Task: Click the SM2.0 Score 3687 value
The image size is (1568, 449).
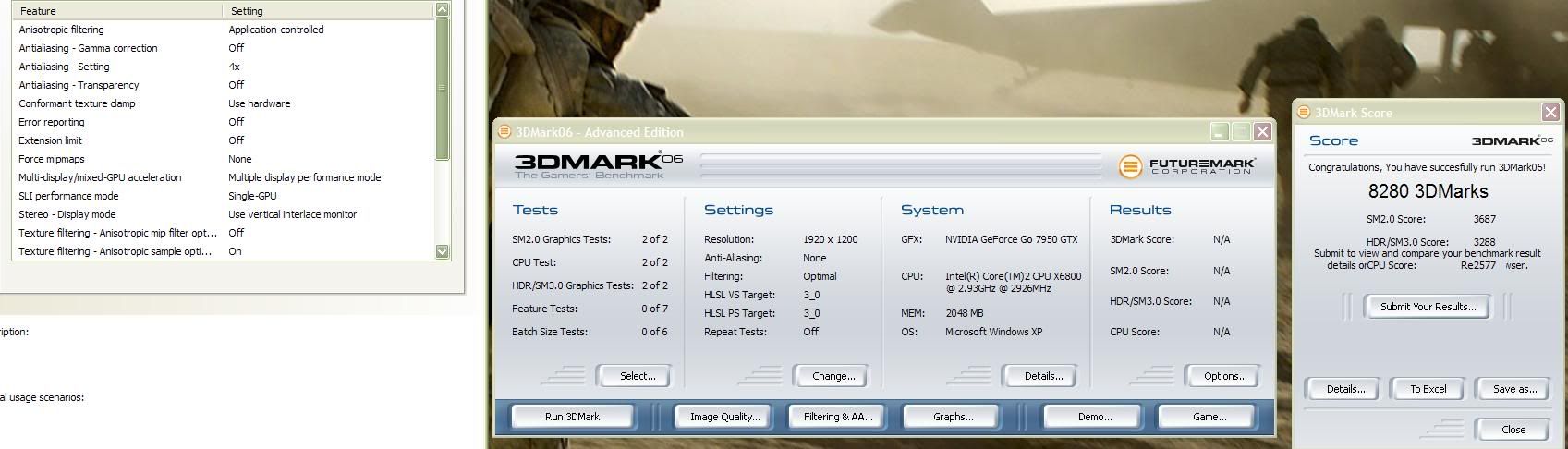Action: point(1484,219)
